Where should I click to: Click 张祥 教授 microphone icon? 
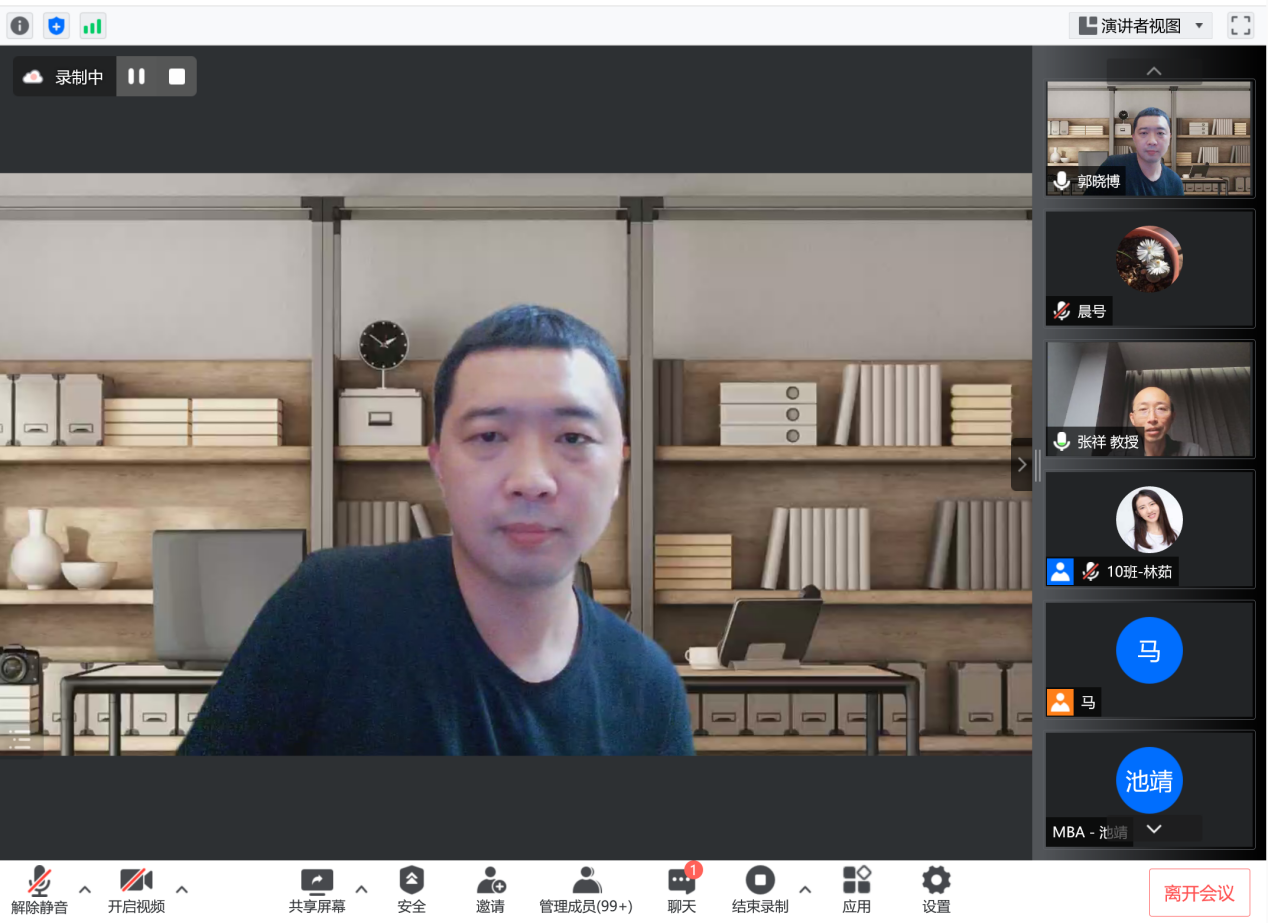point(1061,441)
